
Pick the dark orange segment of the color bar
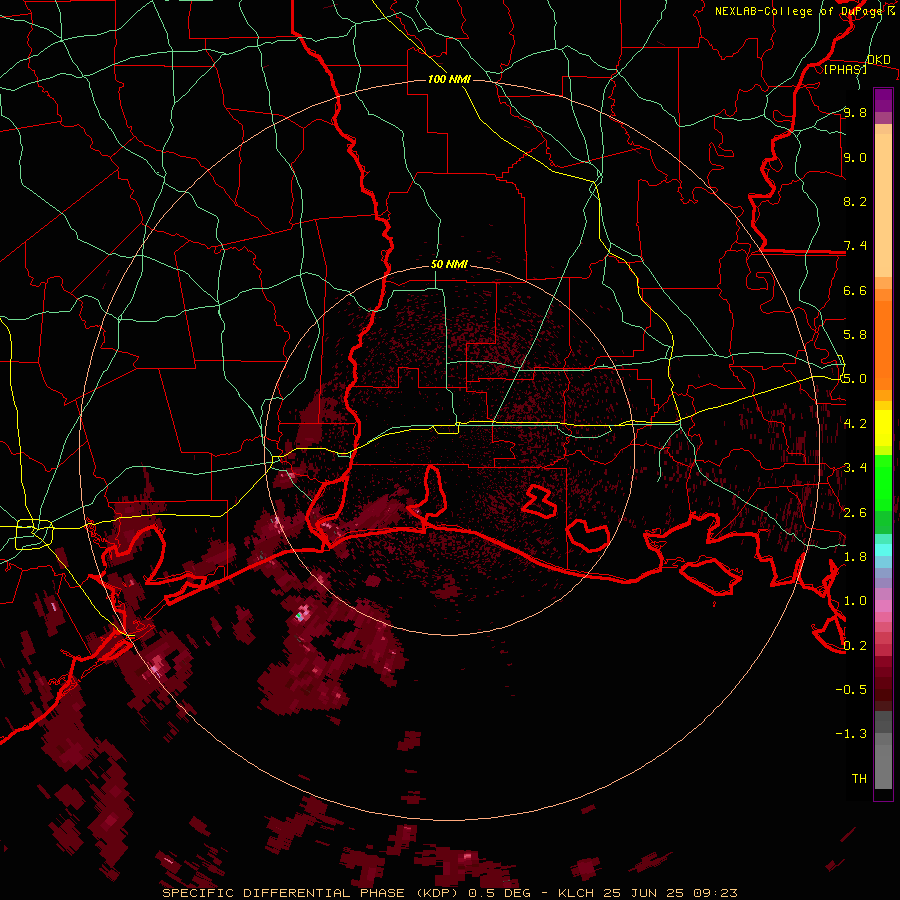(x=883, y=346)
